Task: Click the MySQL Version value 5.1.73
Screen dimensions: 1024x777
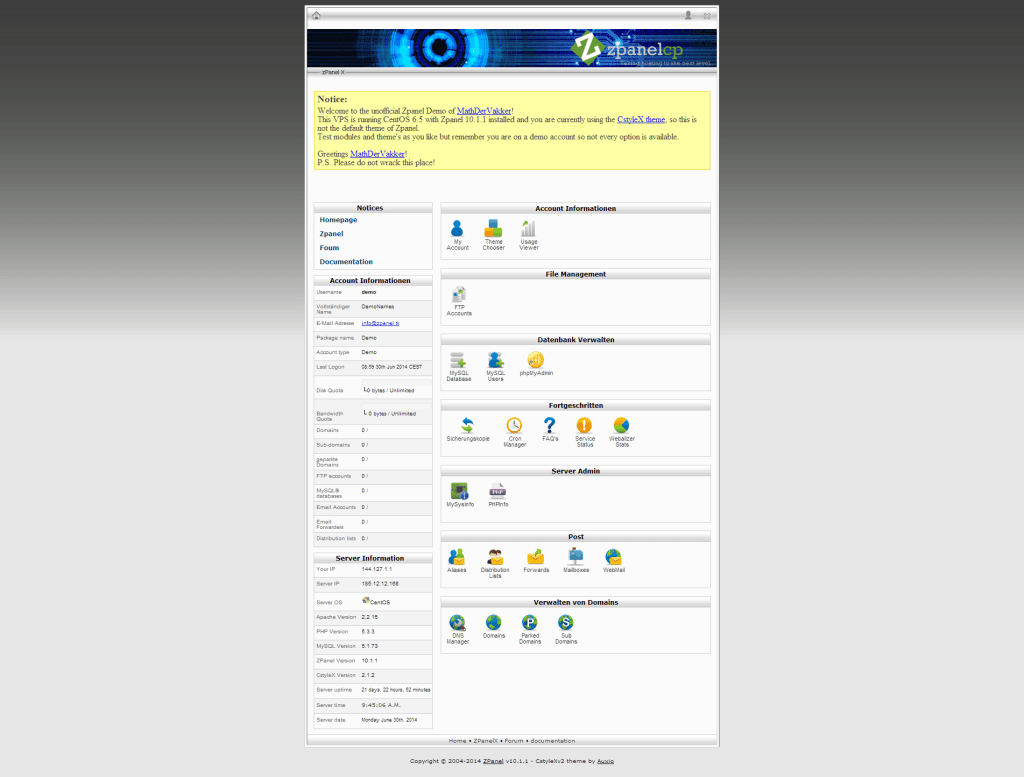Action: [370, 646]
